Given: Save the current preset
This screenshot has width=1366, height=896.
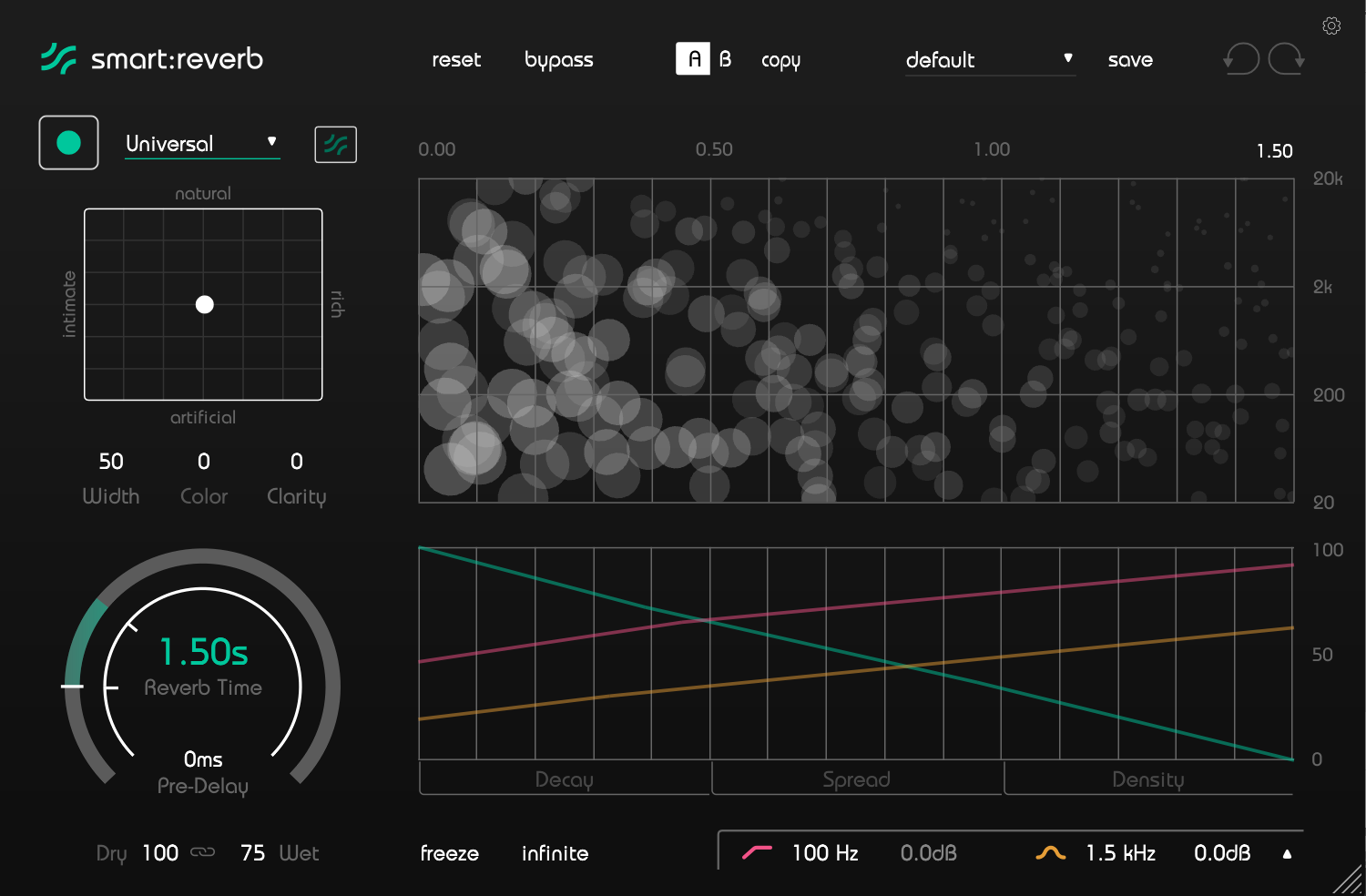Looking at the screenshot, I should pos(1130,60).
